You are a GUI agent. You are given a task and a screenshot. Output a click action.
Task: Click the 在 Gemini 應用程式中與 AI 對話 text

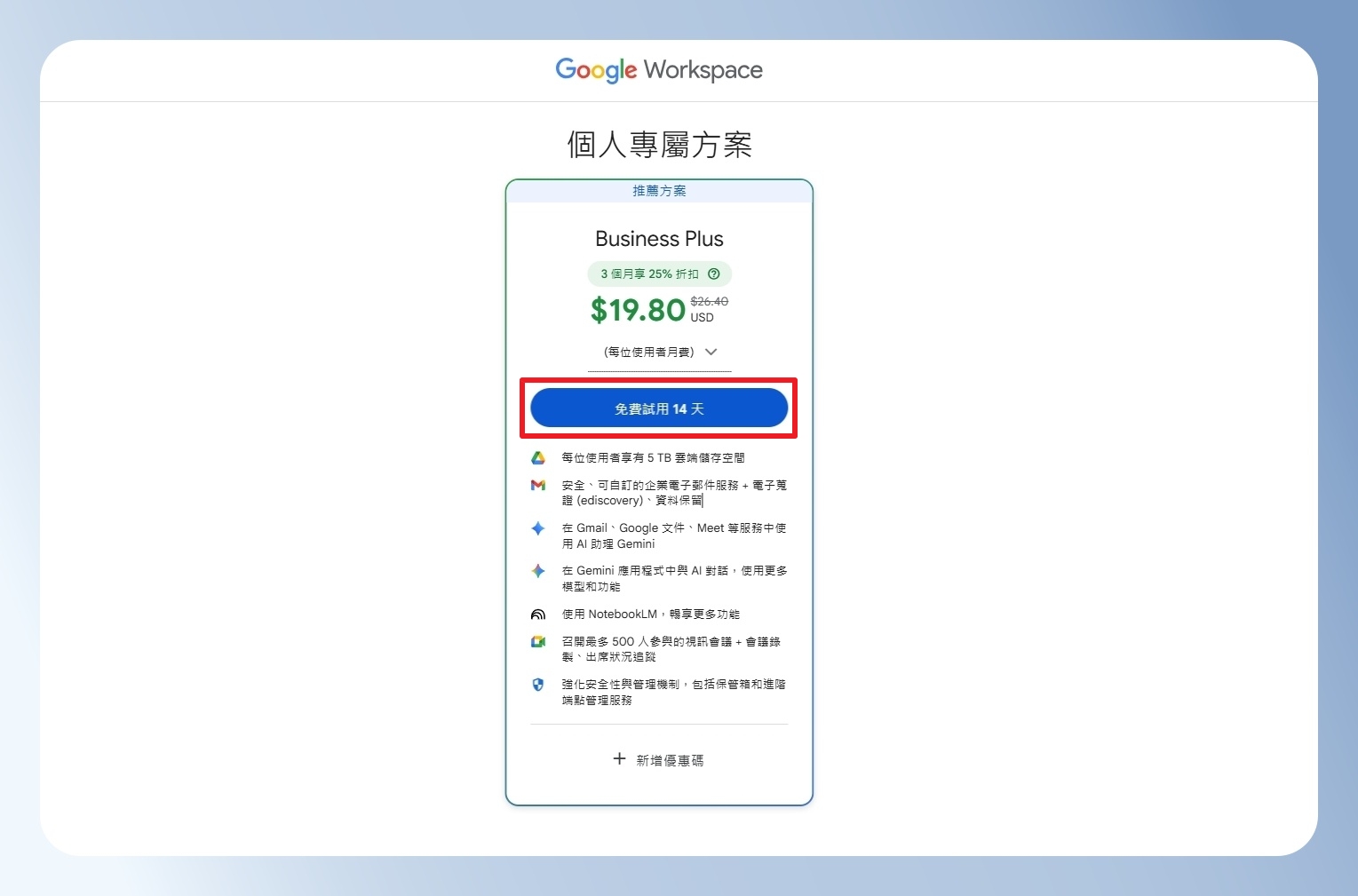[675, 579]
